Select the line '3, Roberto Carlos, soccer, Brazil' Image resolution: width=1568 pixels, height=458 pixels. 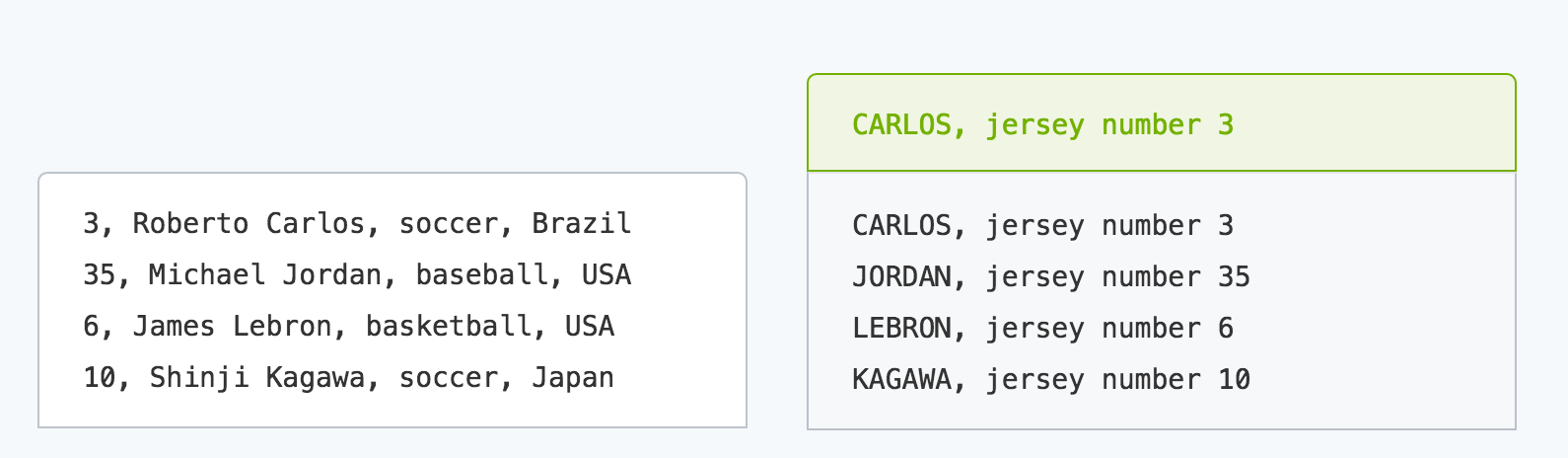[357, 223]
